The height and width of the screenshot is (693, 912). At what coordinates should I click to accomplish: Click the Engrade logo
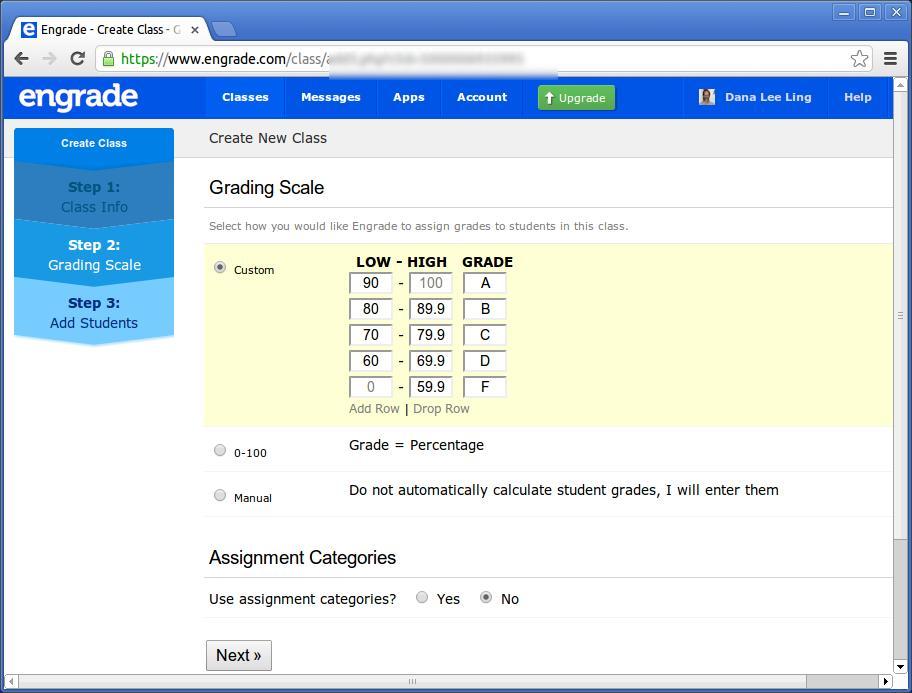pyautogui.click(x=77, y=97)
